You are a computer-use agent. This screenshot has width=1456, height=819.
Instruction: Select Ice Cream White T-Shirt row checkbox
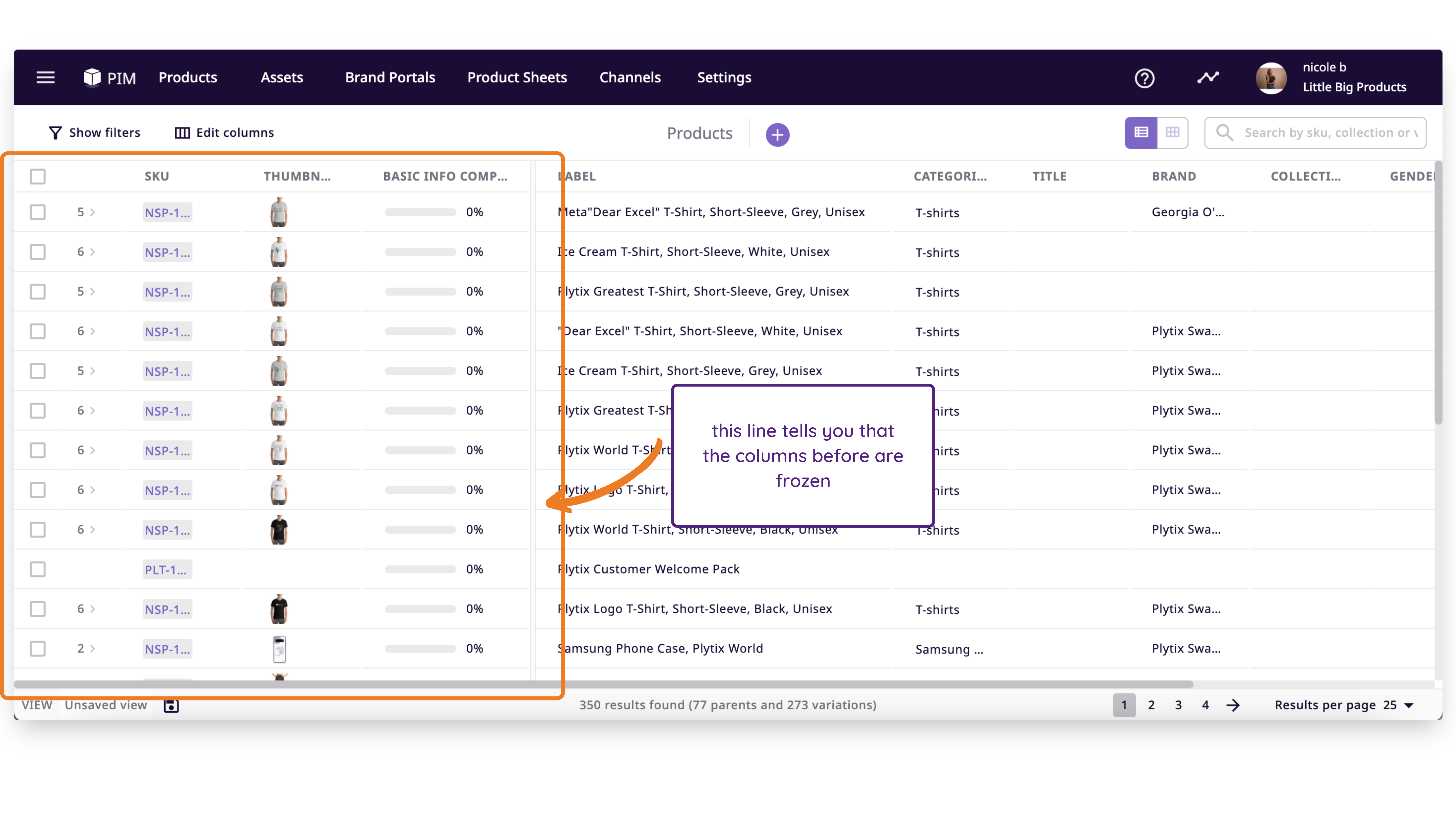[x=38, y=252]
